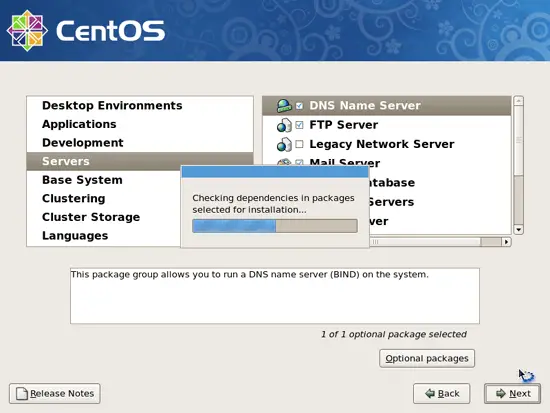The image size is (550, 413).
Task: Uncheck the FTP Server checkbox
Action: pos(299,125)
